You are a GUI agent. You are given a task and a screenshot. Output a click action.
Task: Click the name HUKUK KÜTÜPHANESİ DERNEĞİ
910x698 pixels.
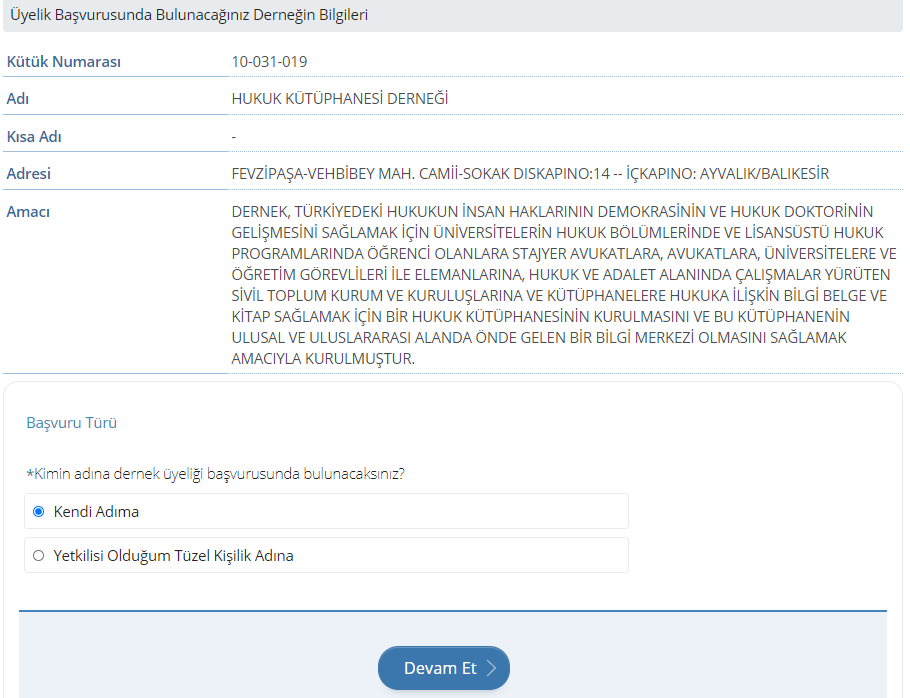pos(340,99)
